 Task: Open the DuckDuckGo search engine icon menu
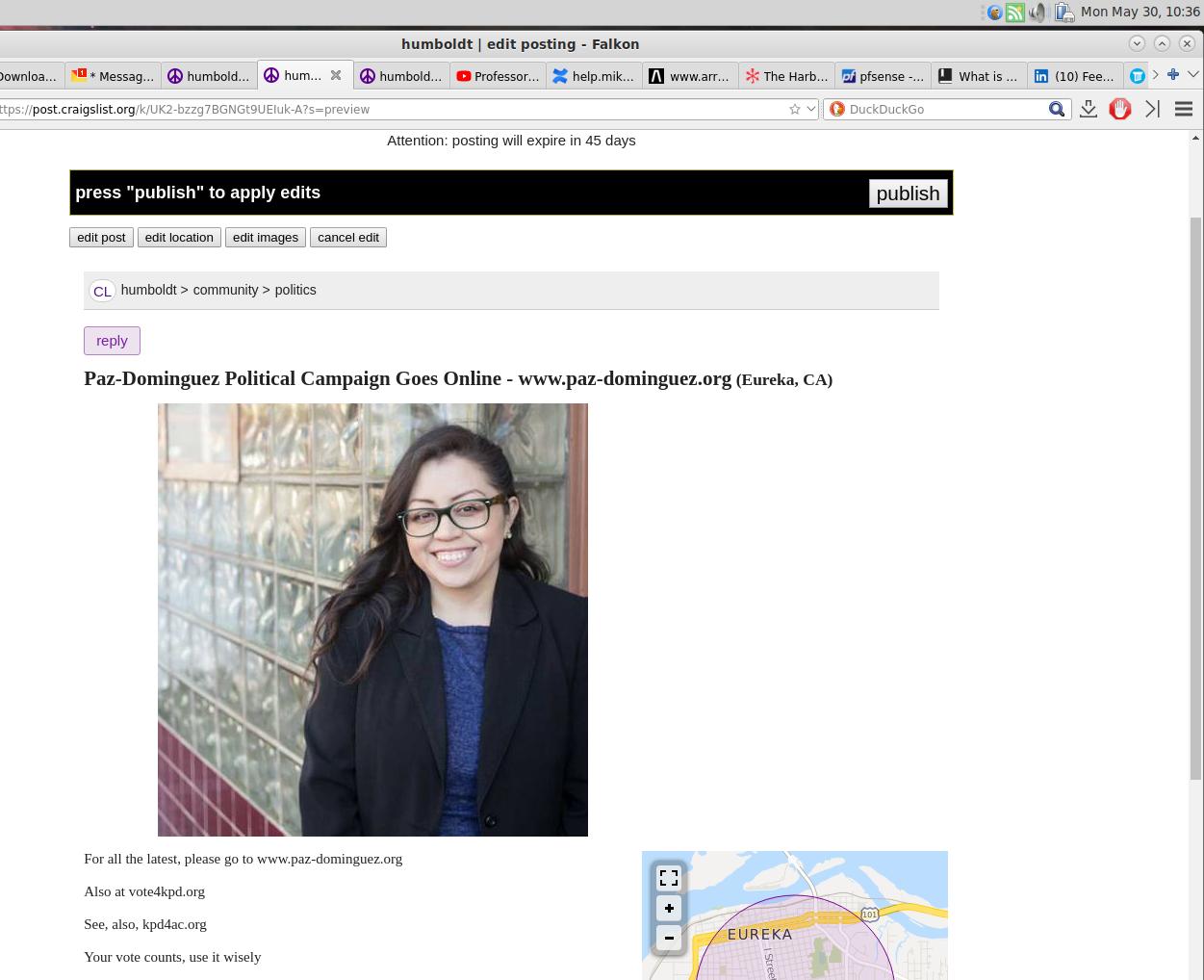pos(837,109)
